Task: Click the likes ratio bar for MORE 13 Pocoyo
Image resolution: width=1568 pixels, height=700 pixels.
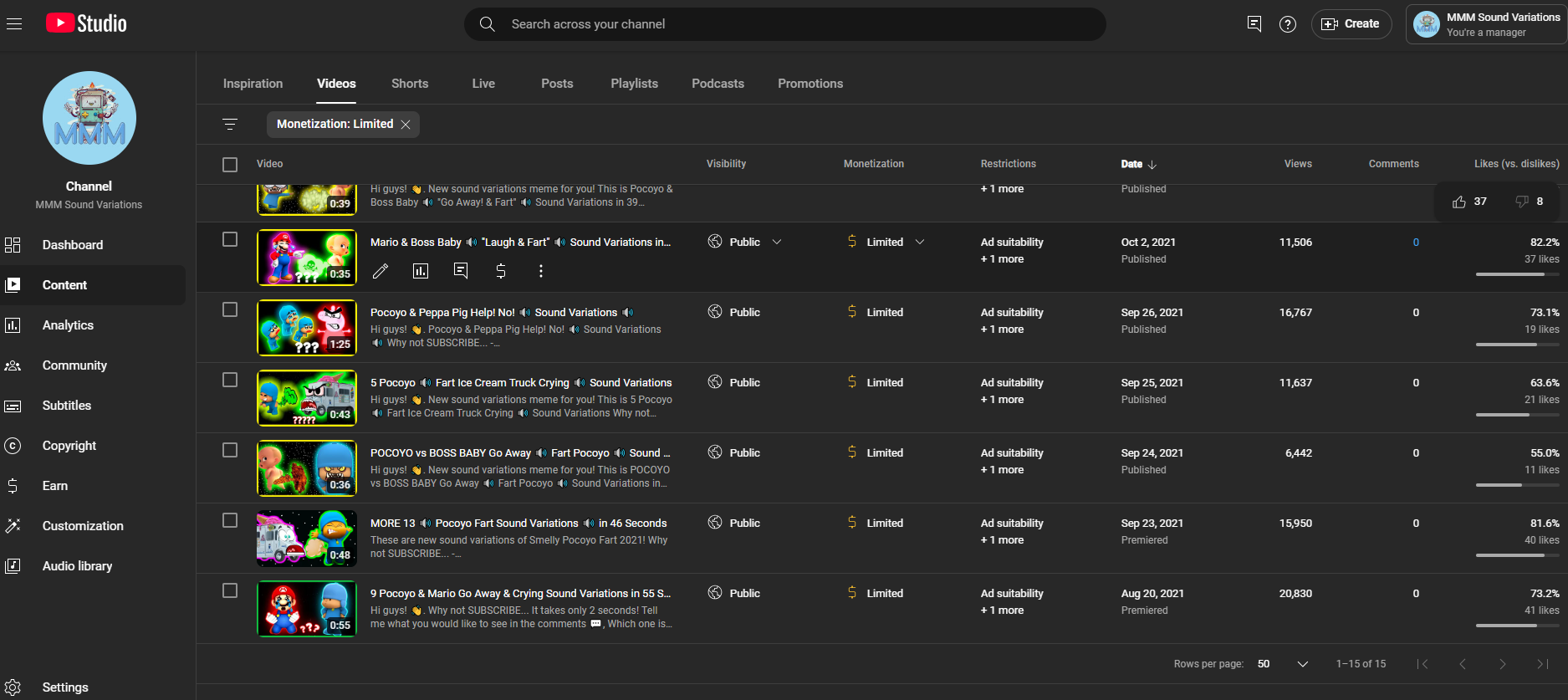Action: 1518,555
